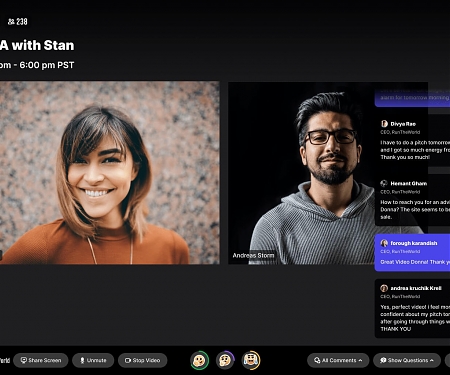Viewport: 450px width, 375px height.
Task: Click the microphone icon in Unmute
Action: pos(82,360)
